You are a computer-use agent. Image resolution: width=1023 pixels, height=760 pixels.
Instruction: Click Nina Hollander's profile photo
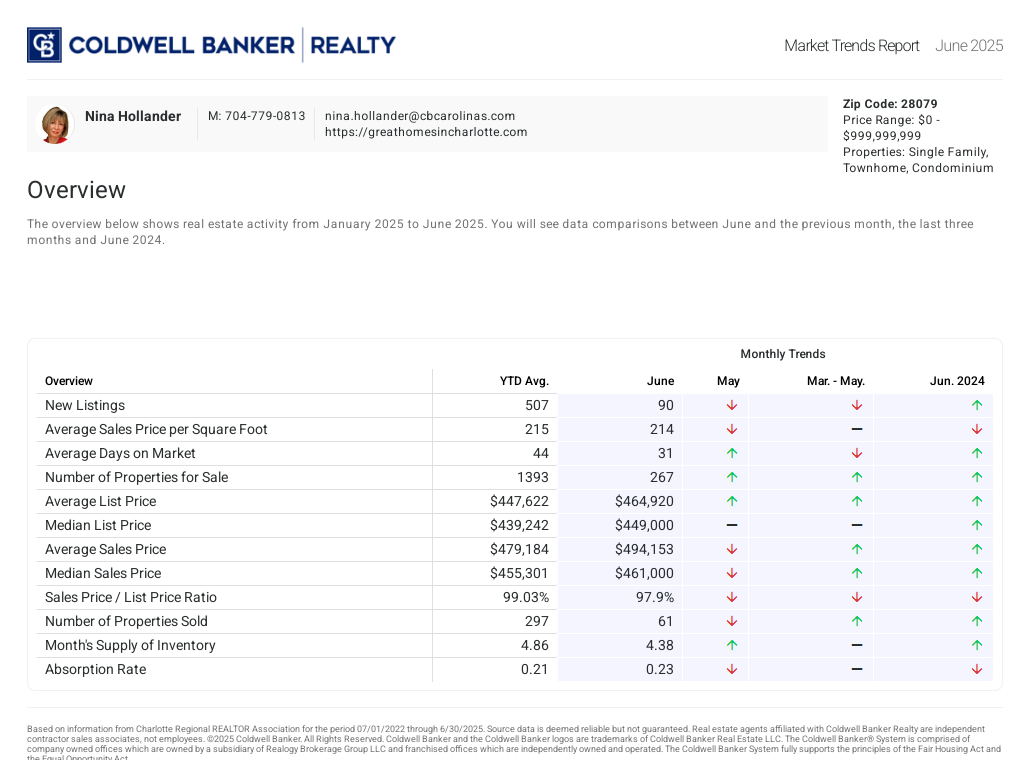(x=55, y=125)
